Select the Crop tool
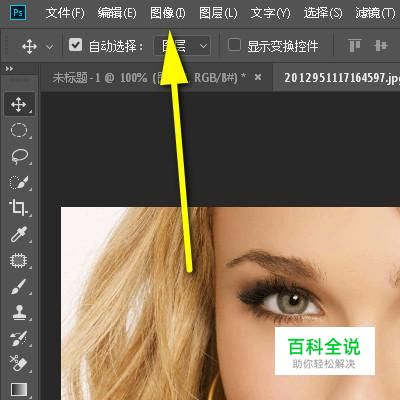The width and height of the screenshot is (400, 400). point(19,208)
